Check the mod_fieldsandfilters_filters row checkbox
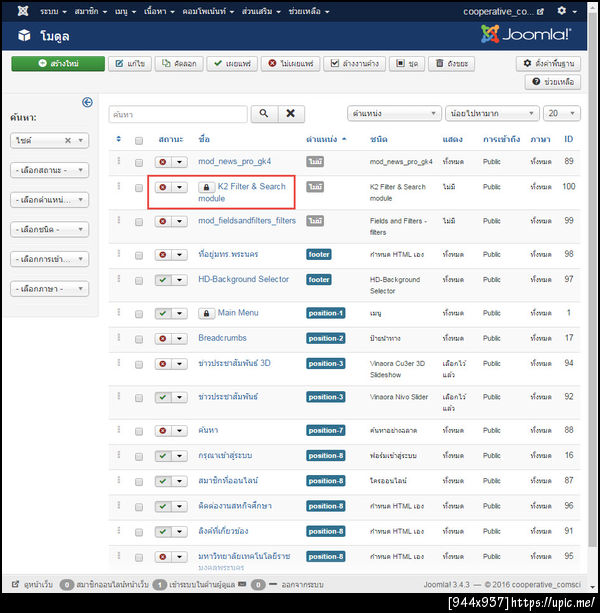Viewport: 600px width, 613px height. (x=139, y=222)
